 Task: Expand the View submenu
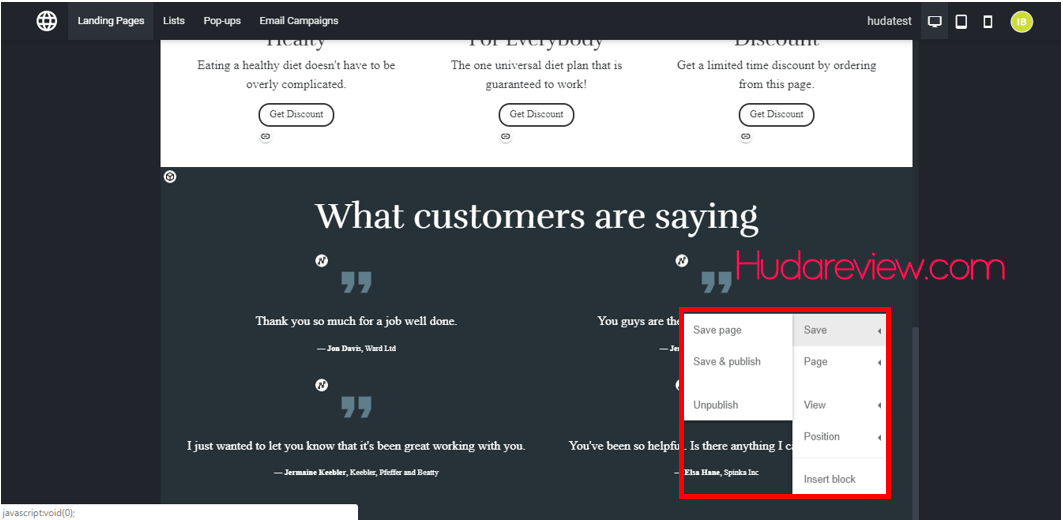tap(840, 405)
